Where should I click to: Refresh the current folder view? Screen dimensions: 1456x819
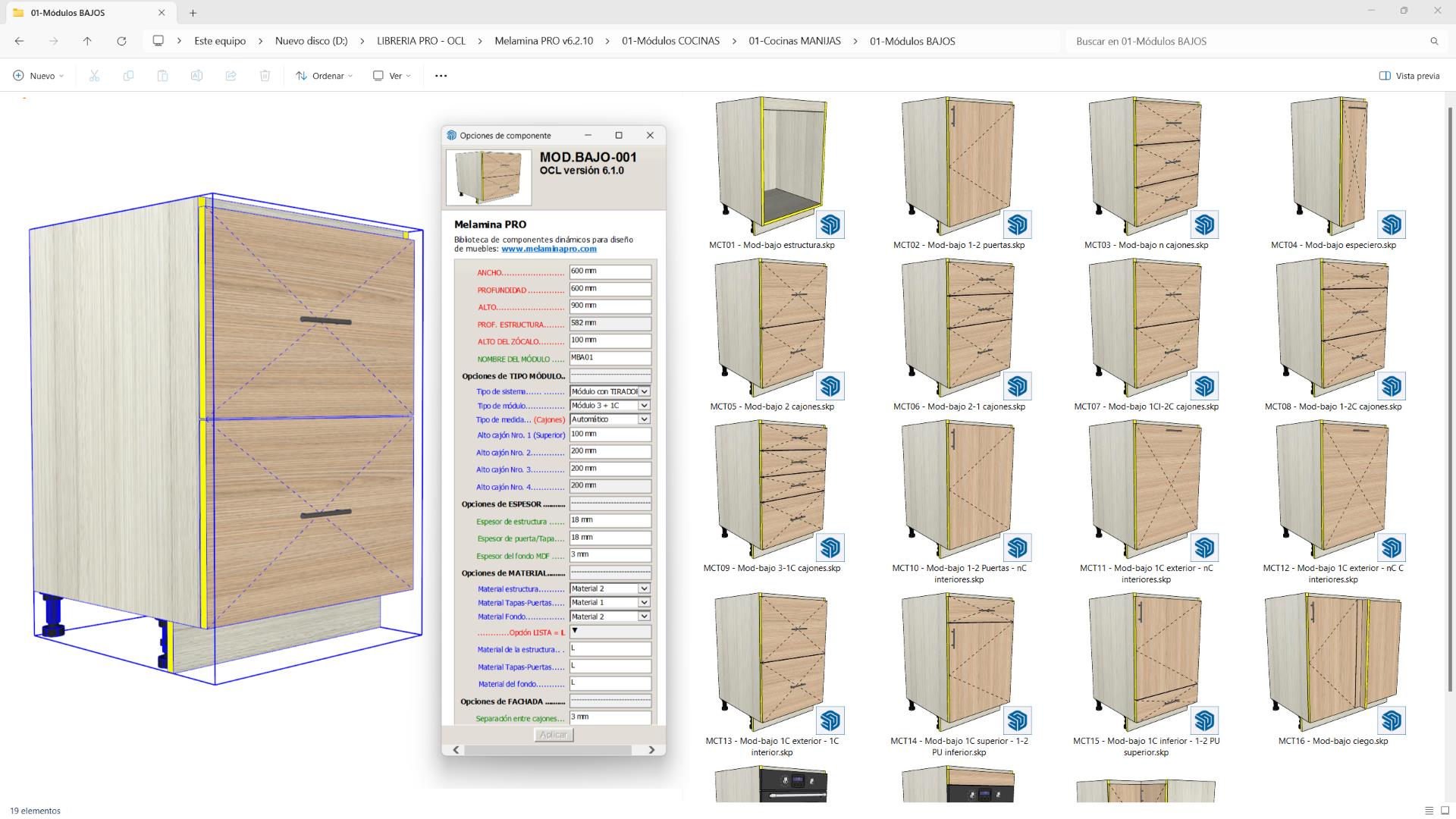[121, 41]
